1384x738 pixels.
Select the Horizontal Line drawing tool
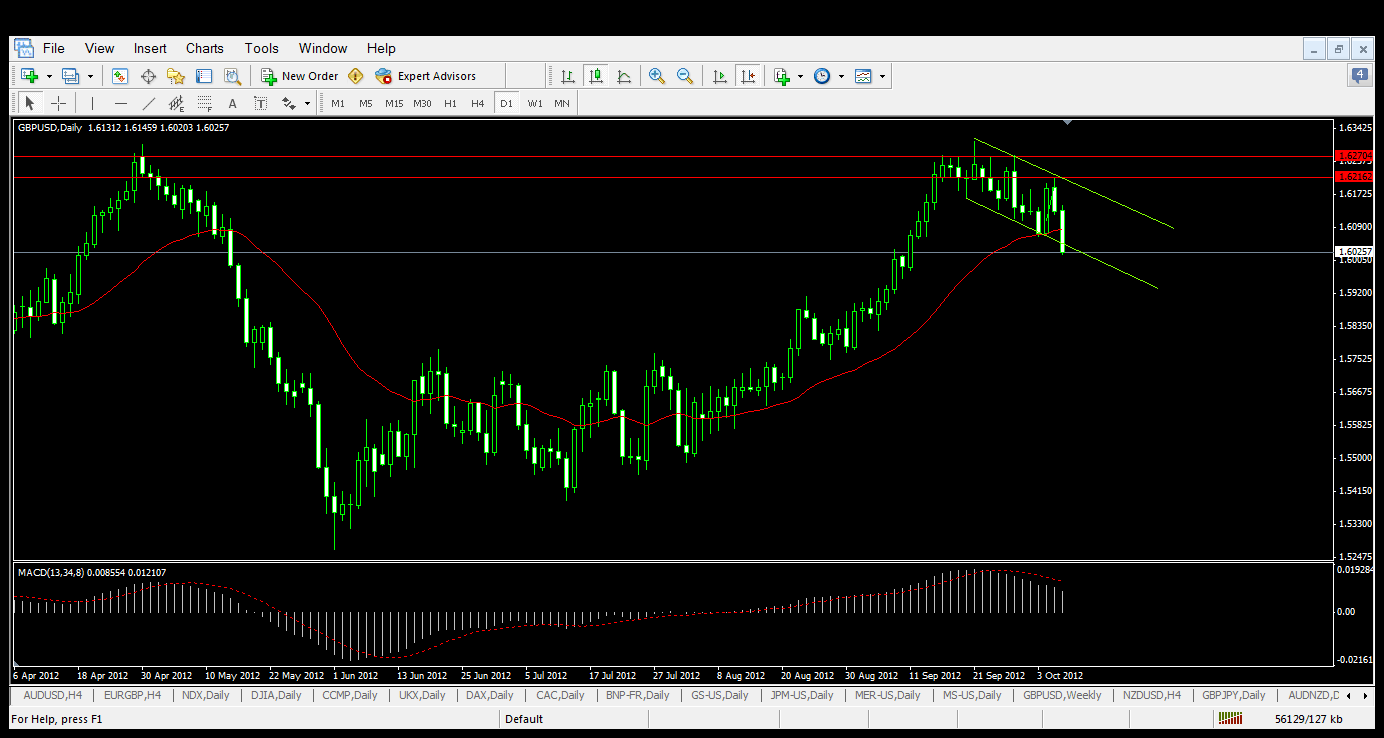121,103
